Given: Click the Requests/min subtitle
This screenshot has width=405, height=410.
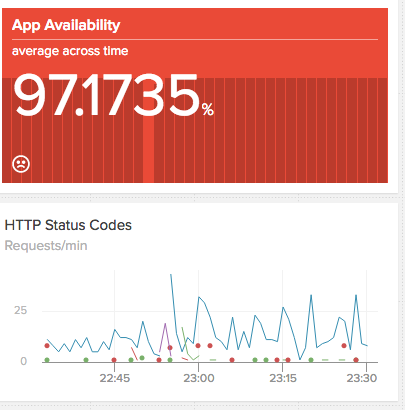Looking at the screenshot, I should (x=46, y=246).
